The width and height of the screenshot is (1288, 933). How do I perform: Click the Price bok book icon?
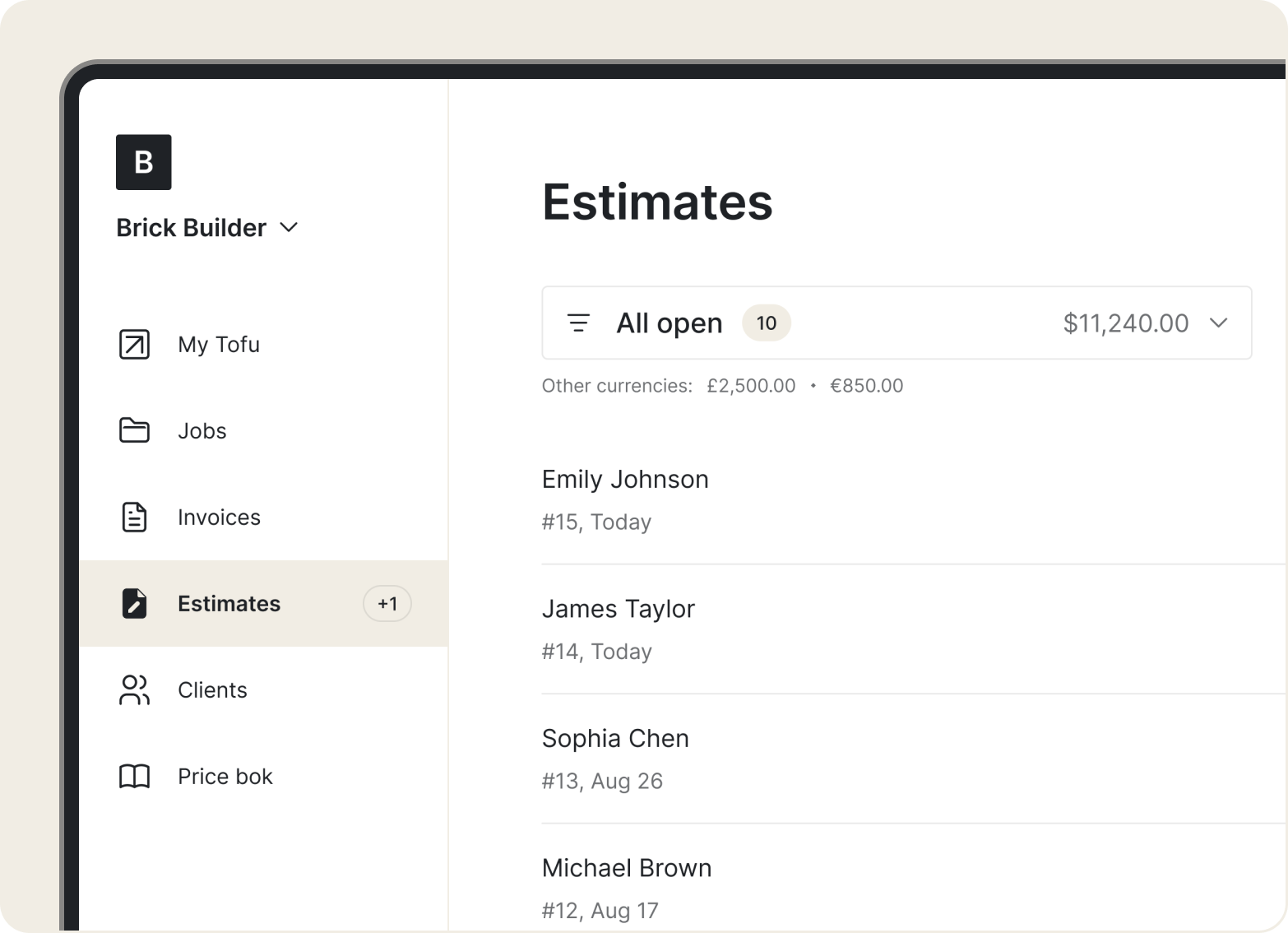tap(134, 776)
